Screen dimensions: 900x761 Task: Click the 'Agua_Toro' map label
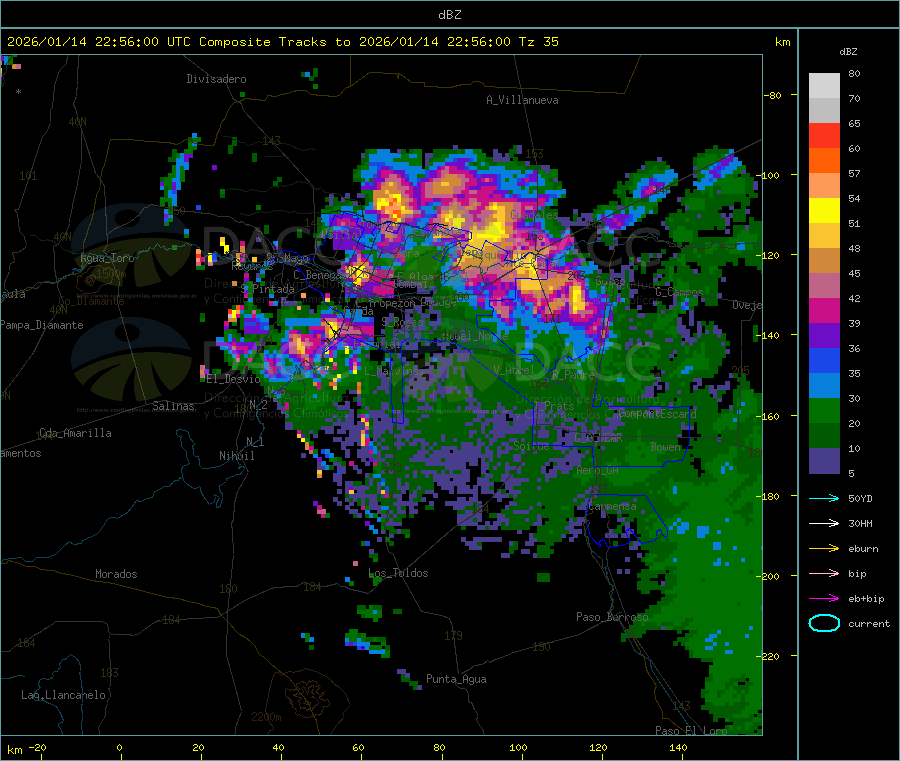(x=107, y=258)
